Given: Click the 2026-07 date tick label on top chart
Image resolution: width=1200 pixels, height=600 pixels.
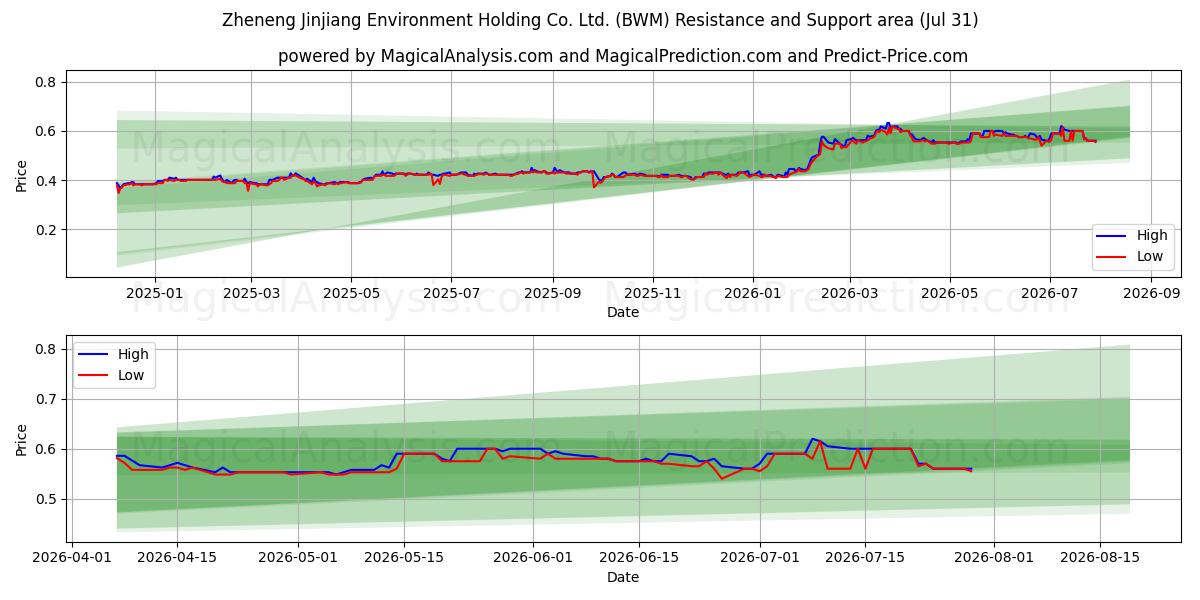Looking at the screenshot, I should coord(1050,294).
